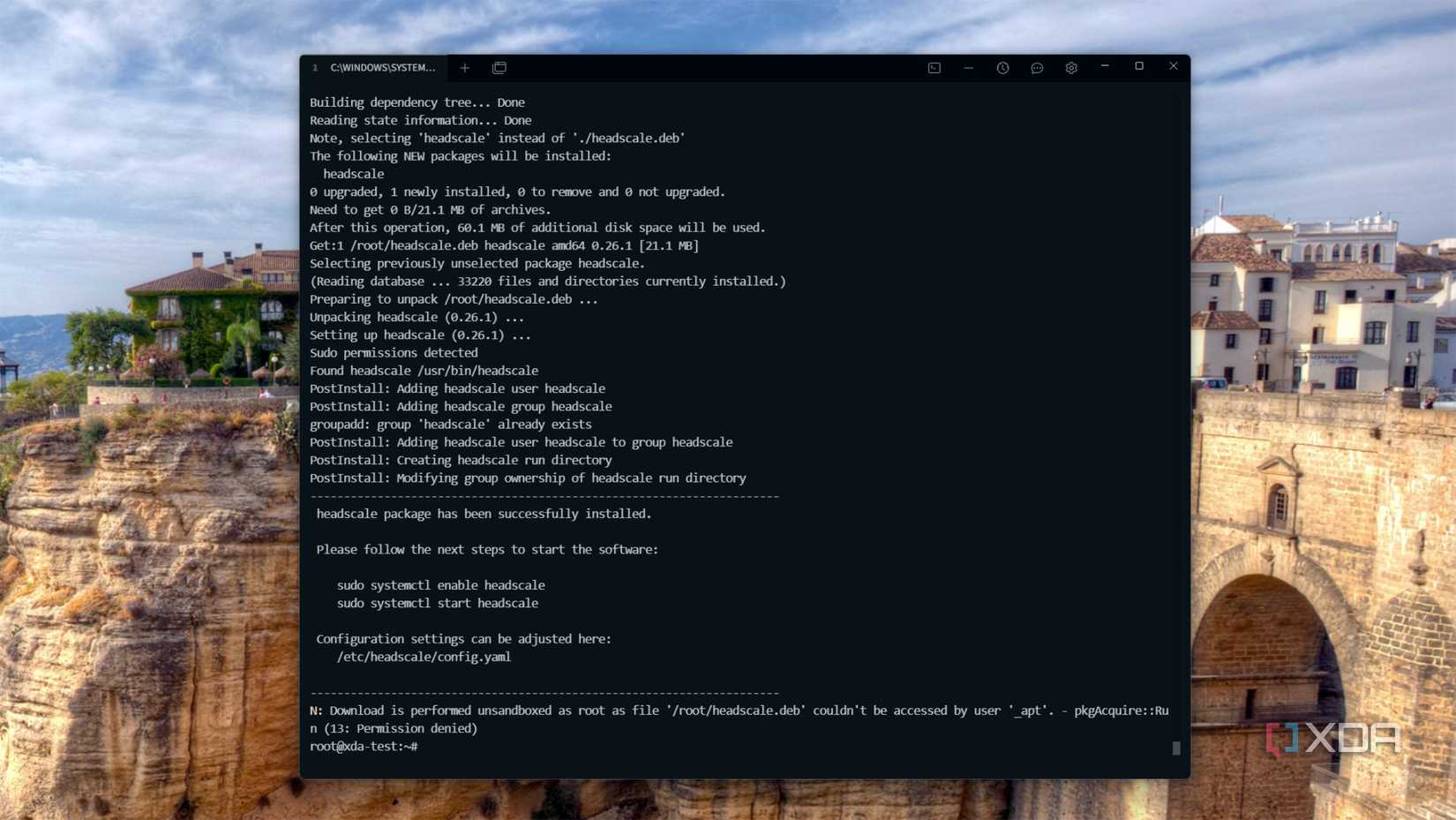1456x820 pixels.
Task: Click "PostInstall: Creating headscale run directory" line
Action: (461, 461)
